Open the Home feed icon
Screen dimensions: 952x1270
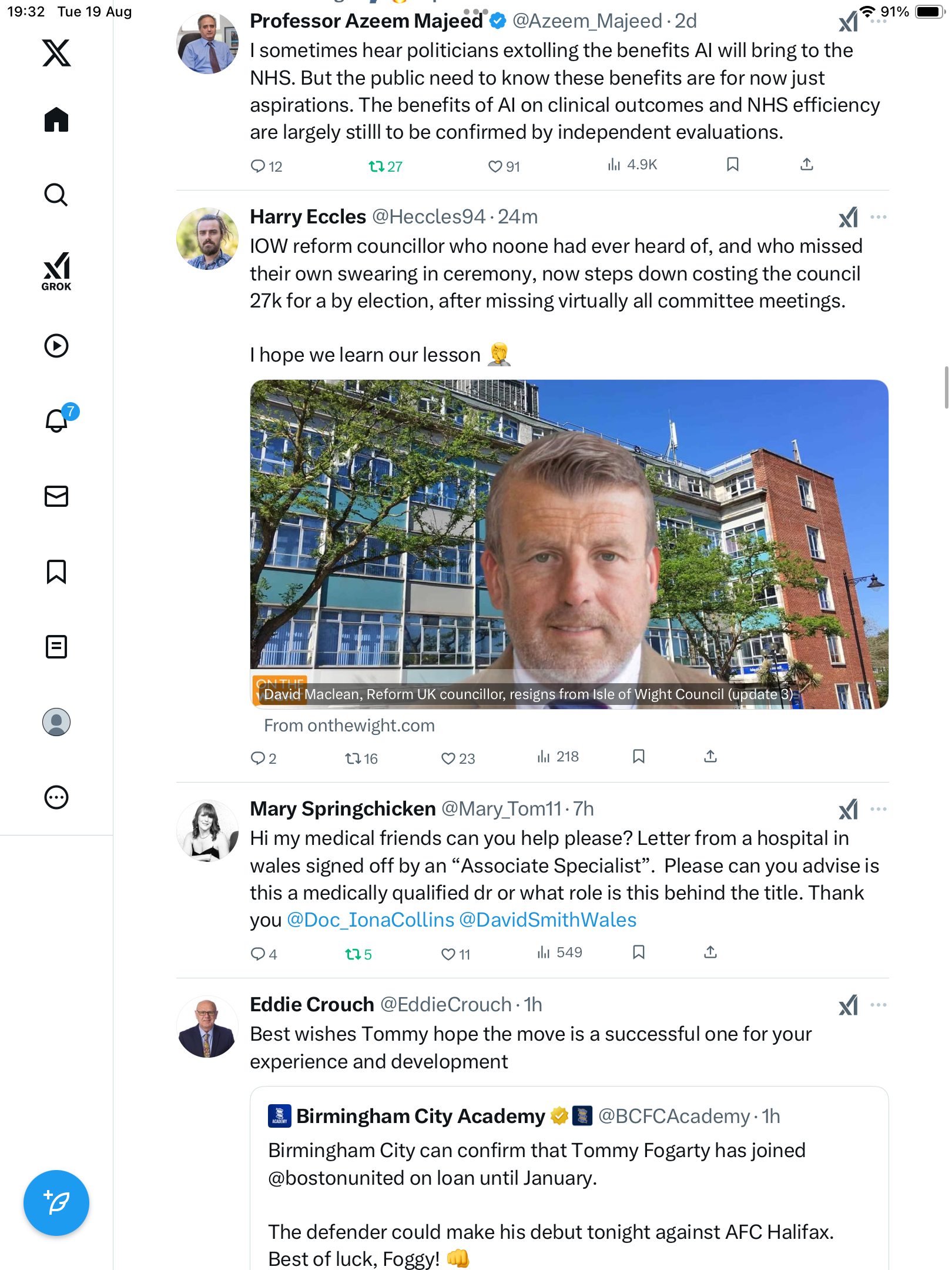pyautogui.click(x=56, y=120)
